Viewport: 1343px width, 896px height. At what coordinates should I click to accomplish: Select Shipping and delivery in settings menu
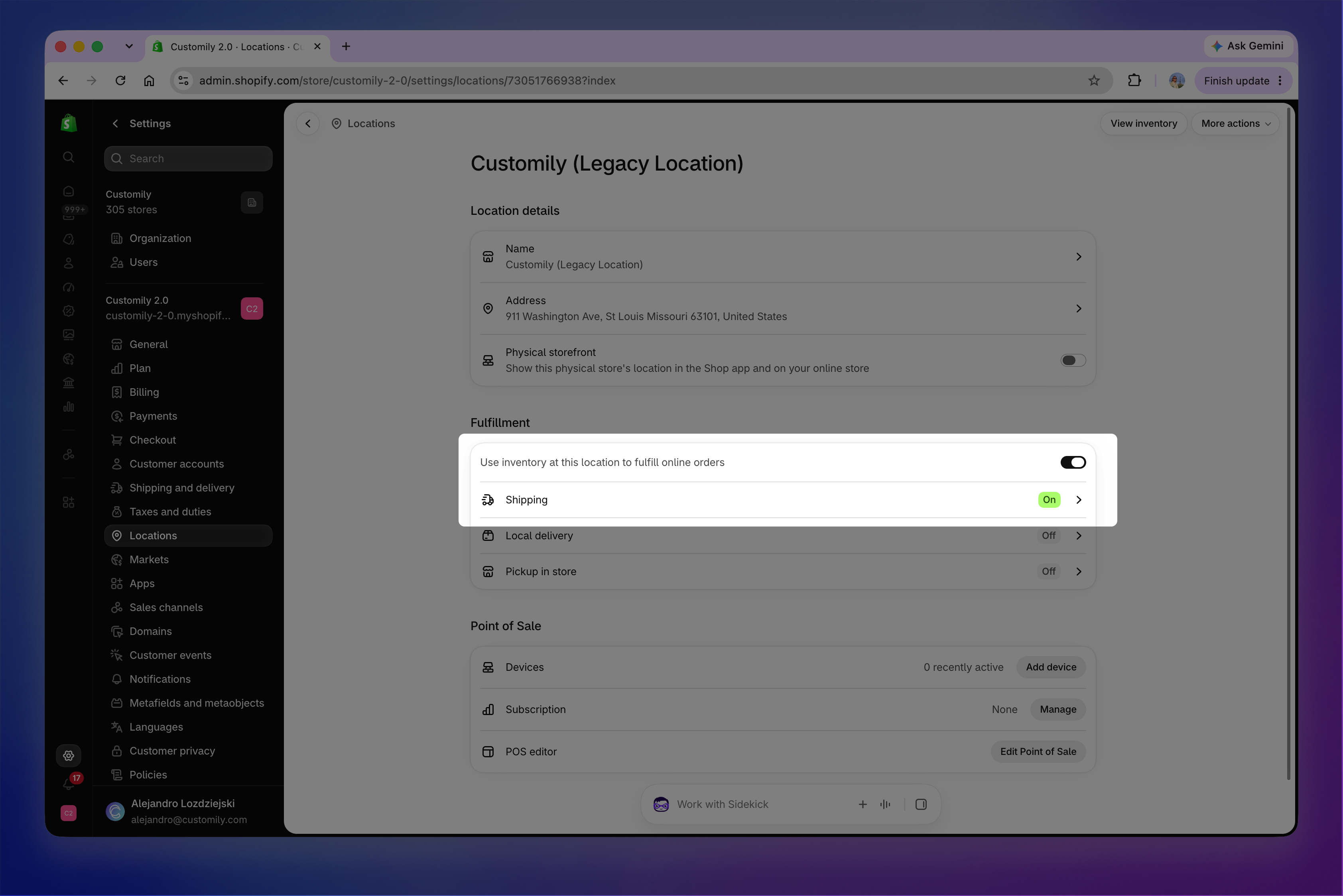click(188, 487)
